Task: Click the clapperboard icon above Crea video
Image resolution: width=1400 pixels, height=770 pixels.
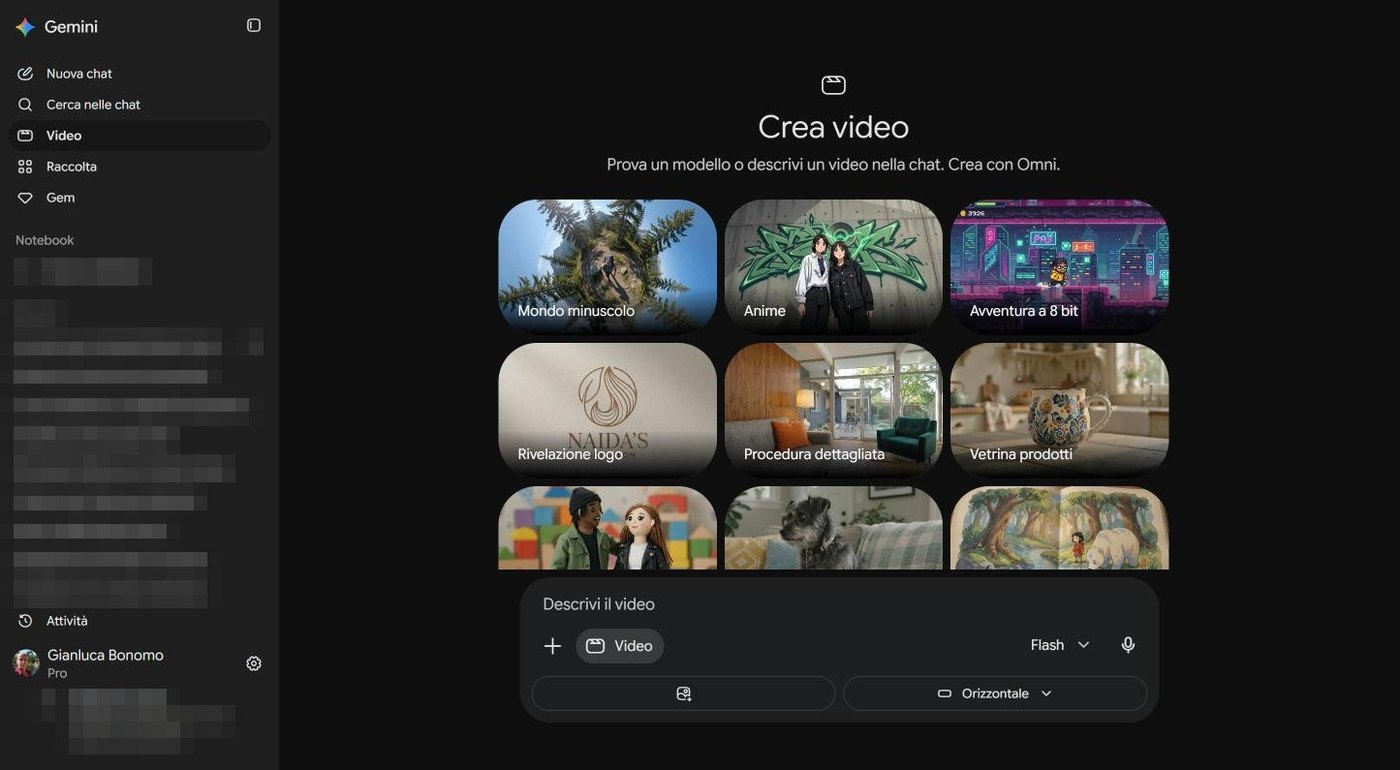Action: point(833,85)
